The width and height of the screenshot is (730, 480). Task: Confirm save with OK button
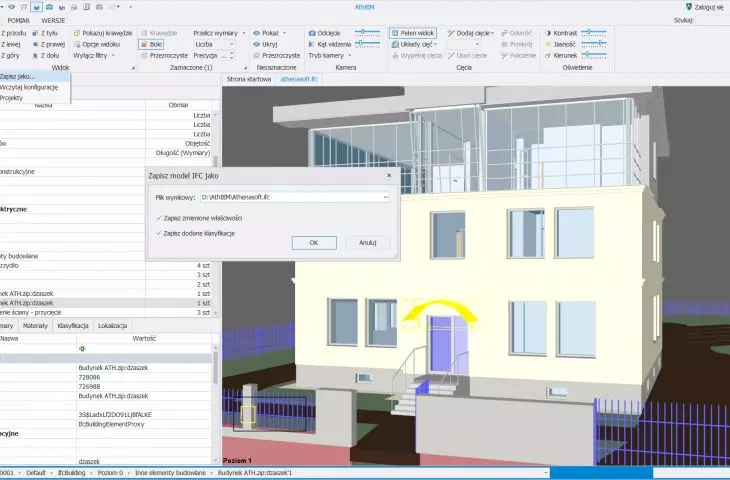314,243
